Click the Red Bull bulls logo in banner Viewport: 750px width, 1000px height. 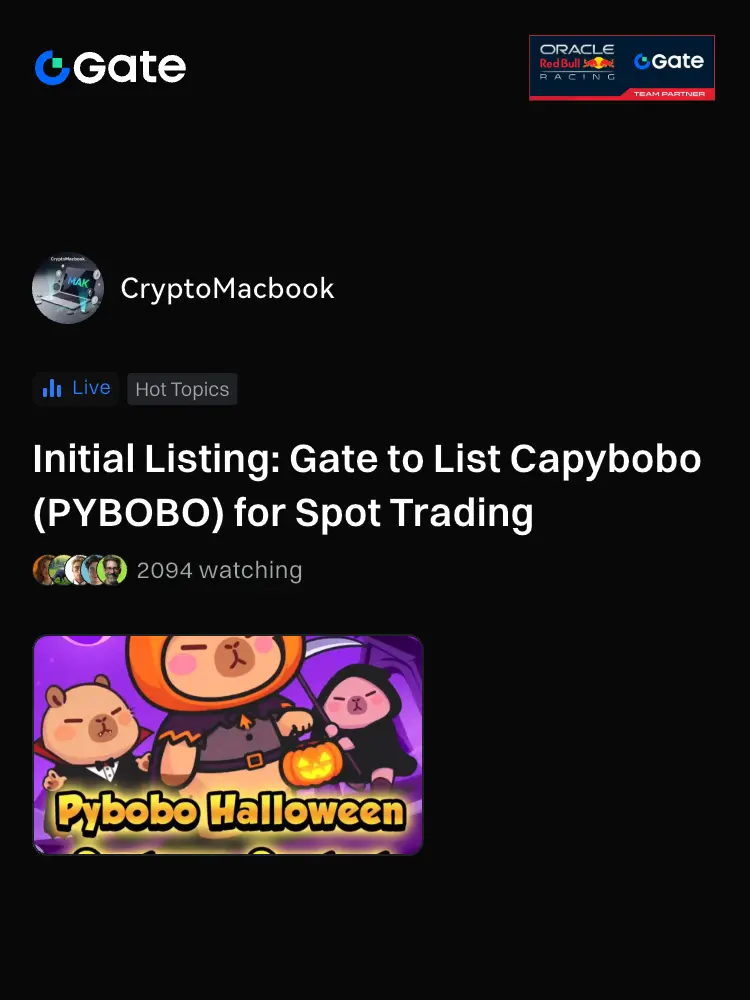[x=598, y=63]
